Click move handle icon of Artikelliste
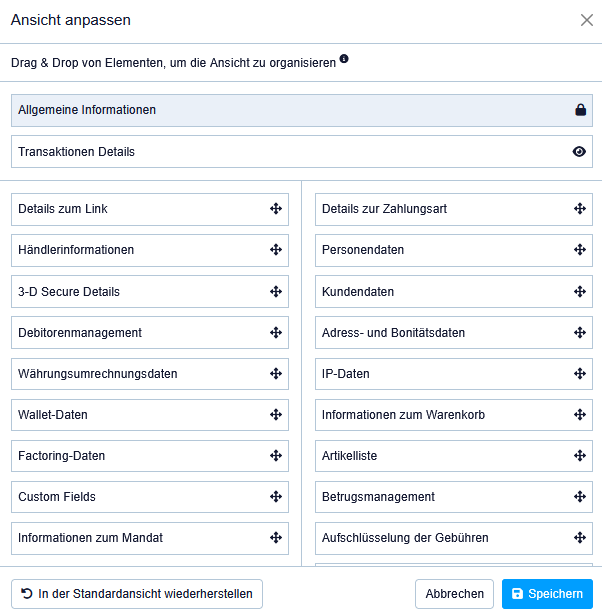Image resolution: width=602 pixels, height=616 pixels. click(x=580, y=456)
